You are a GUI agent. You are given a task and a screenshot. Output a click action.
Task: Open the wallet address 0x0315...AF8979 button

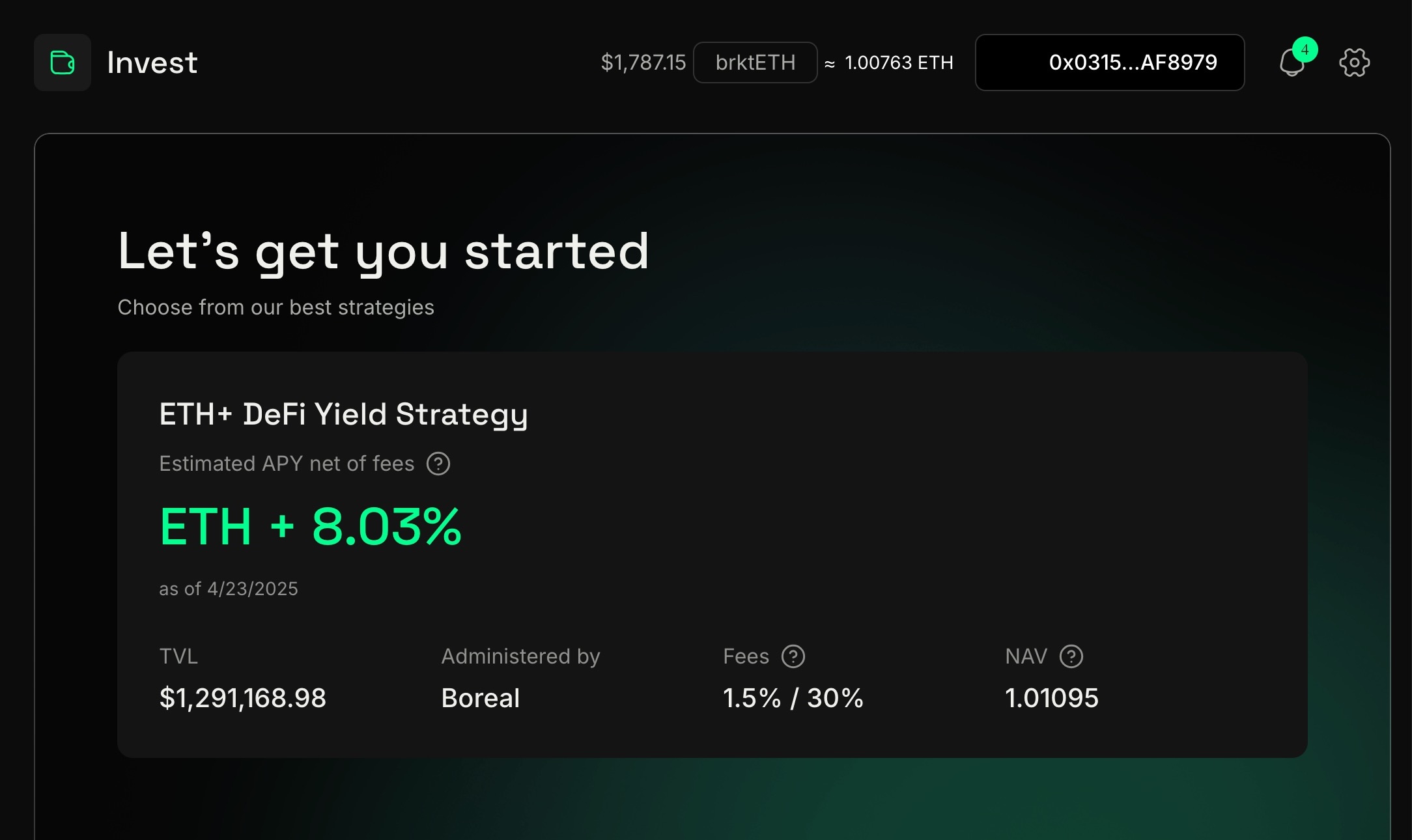[1109, 63]
